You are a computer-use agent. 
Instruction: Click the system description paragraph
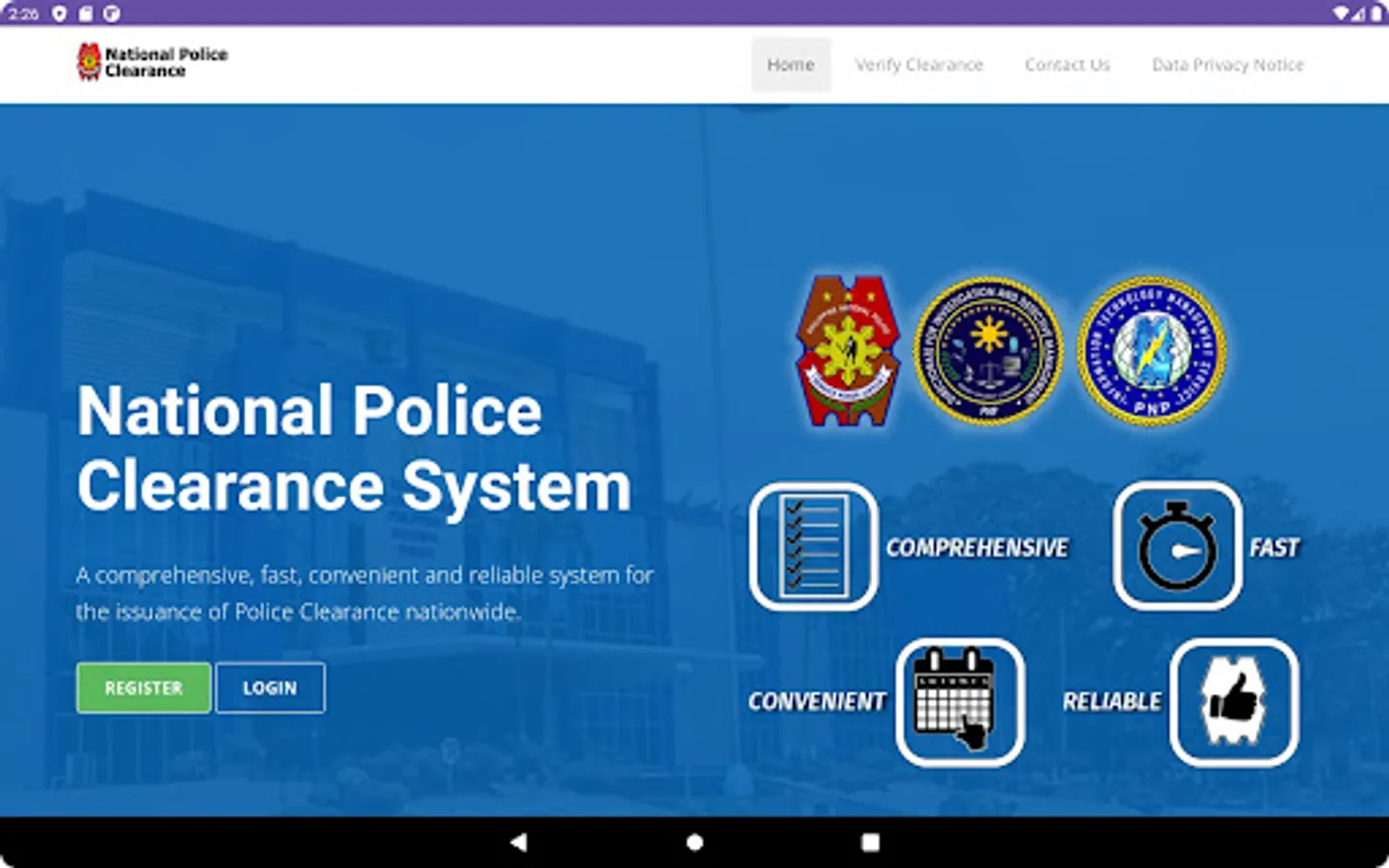[x=365, y=593]
